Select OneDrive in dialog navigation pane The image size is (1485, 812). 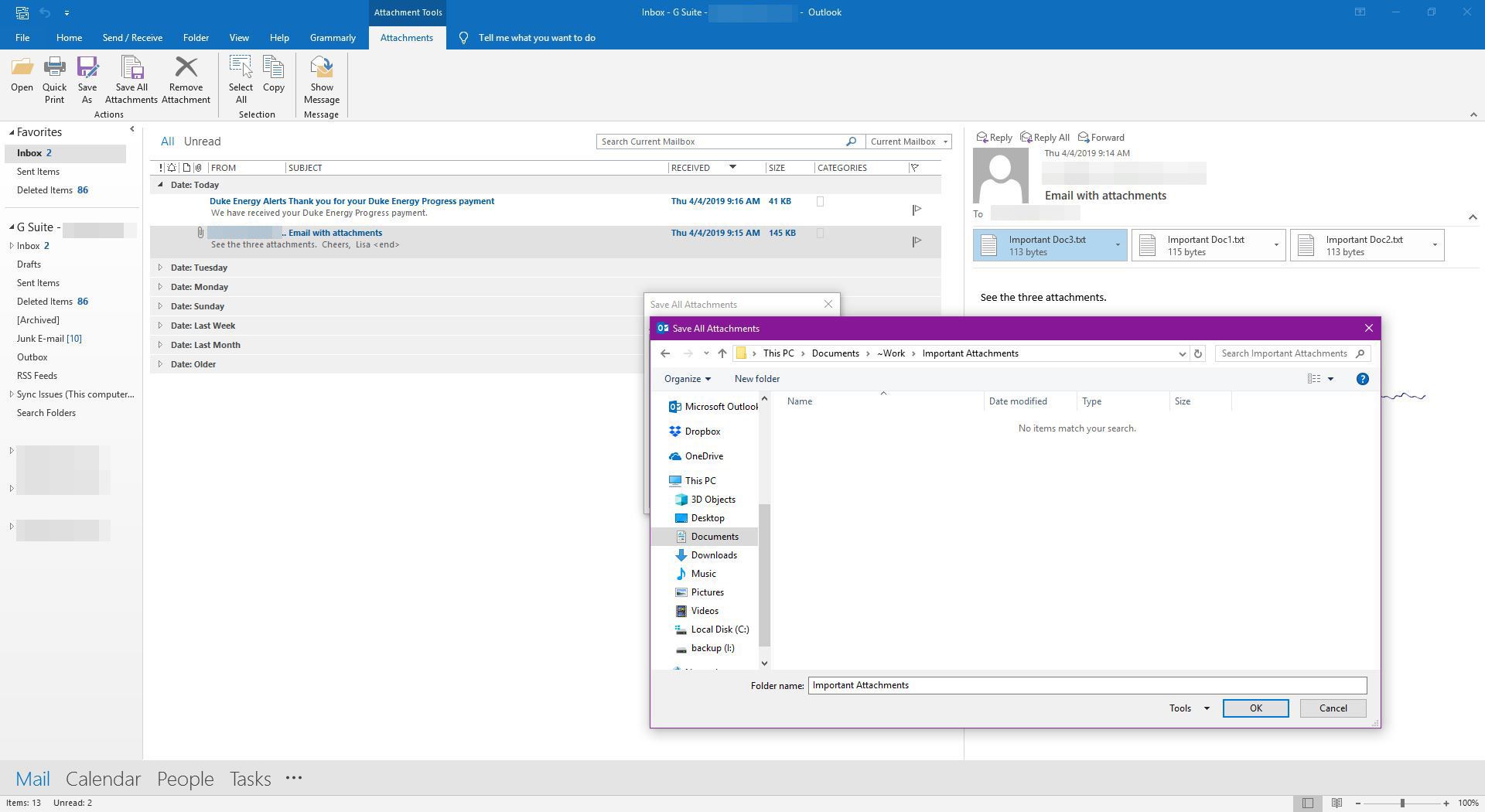point(704,456)
